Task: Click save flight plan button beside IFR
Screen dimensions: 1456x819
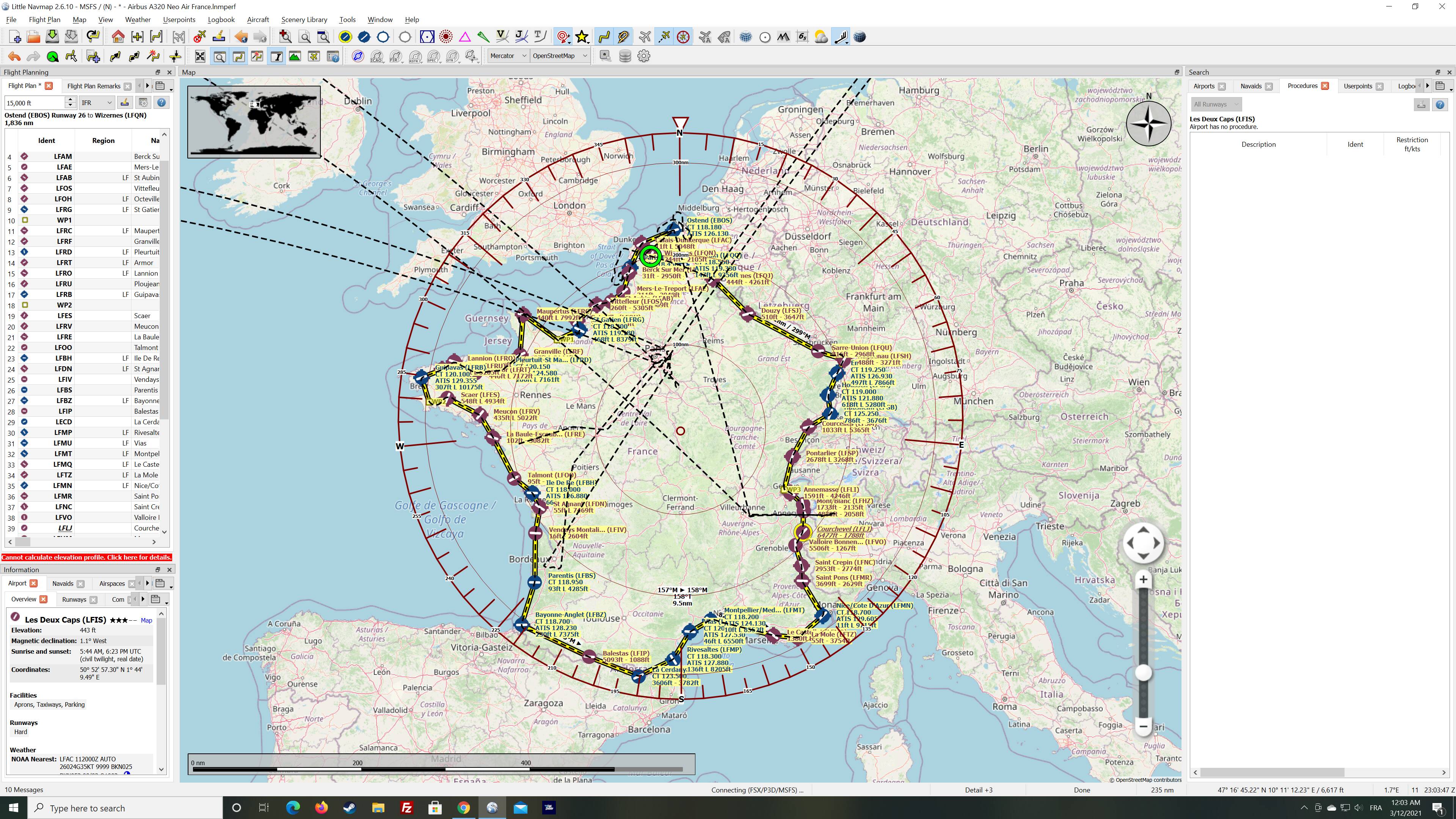Action: 125,102
